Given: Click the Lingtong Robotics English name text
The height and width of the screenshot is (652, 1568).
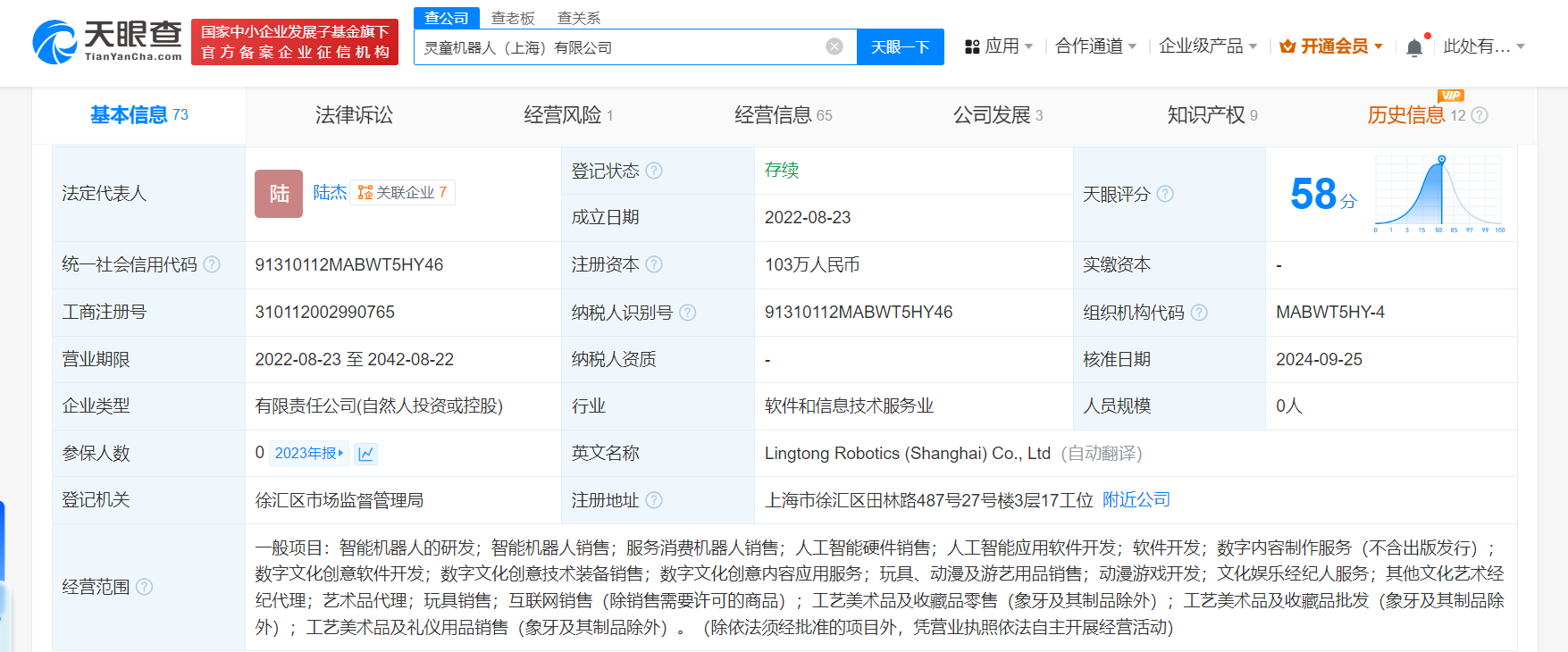Looking at the screenshot, I should tap(908, 453).
